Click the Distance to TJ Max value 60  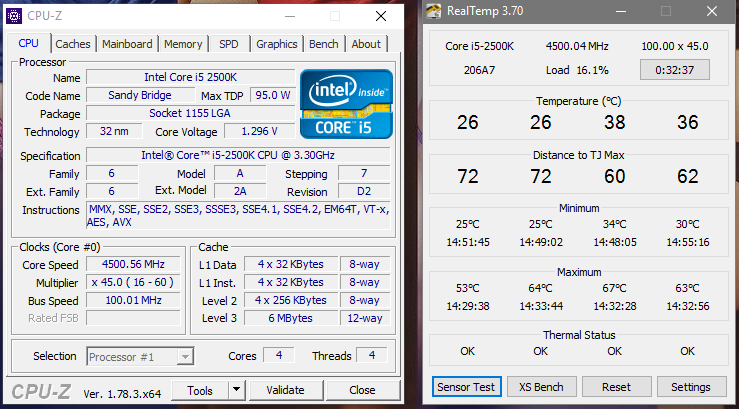615,176
